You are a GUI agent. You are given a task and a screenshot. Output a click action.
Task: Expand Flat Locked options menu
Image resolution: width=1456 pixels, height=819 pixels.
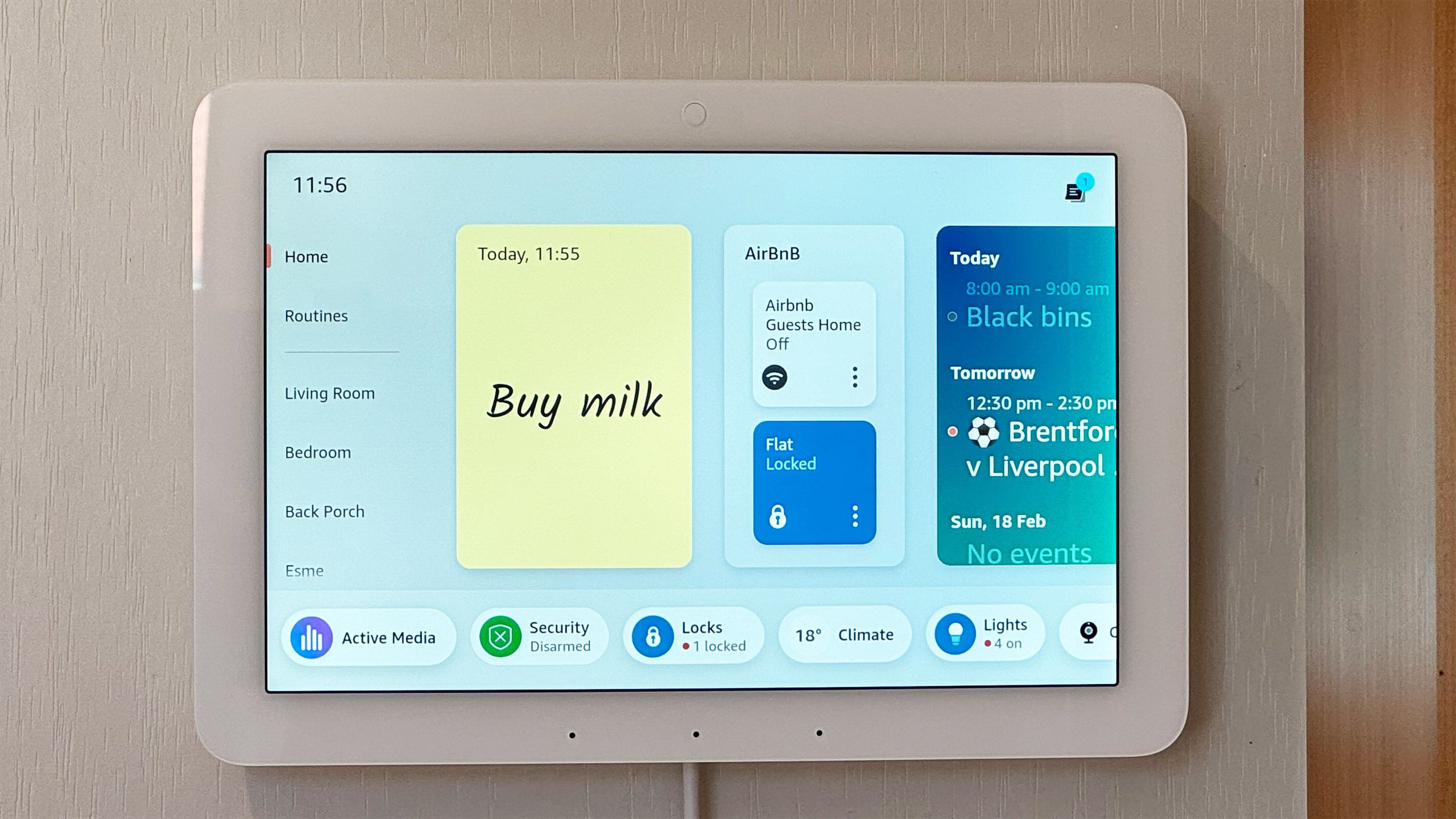(x=854, y=517)
